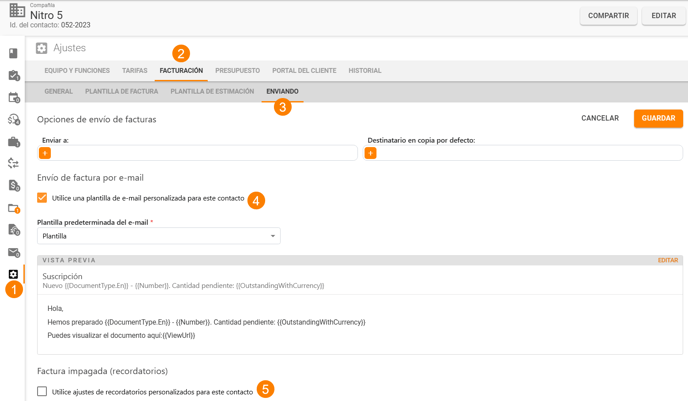Click 'Id. del contacto: 052-2023' text

[50, 25]
